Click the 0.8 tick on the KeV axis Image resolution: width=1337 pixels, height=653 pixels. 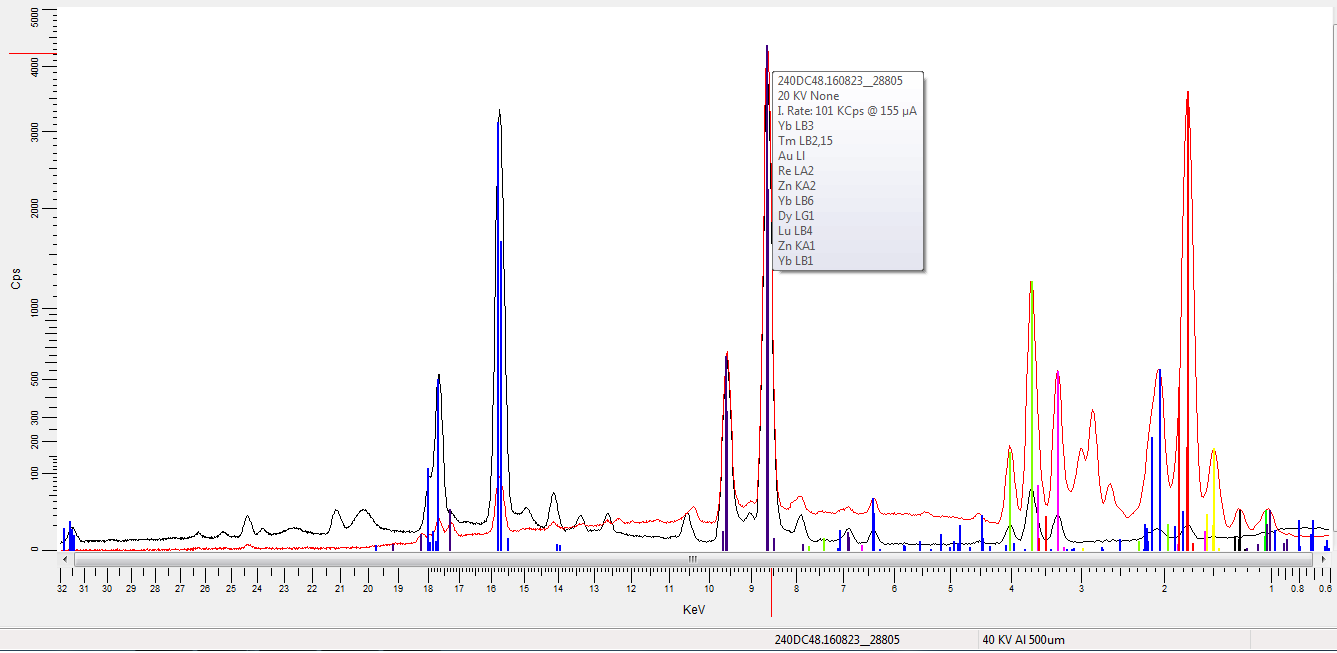point(1297,589)
